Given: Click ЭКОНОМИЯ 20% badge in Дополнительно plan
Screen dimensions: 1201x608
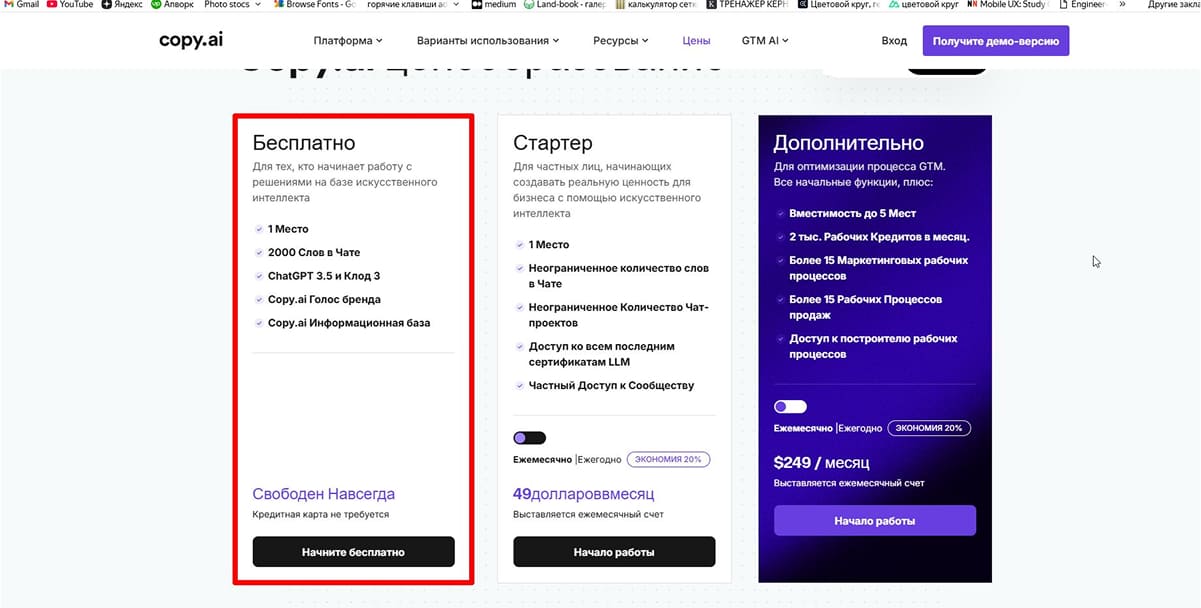Looking at the screenshot, I should [x=929, y=428].
